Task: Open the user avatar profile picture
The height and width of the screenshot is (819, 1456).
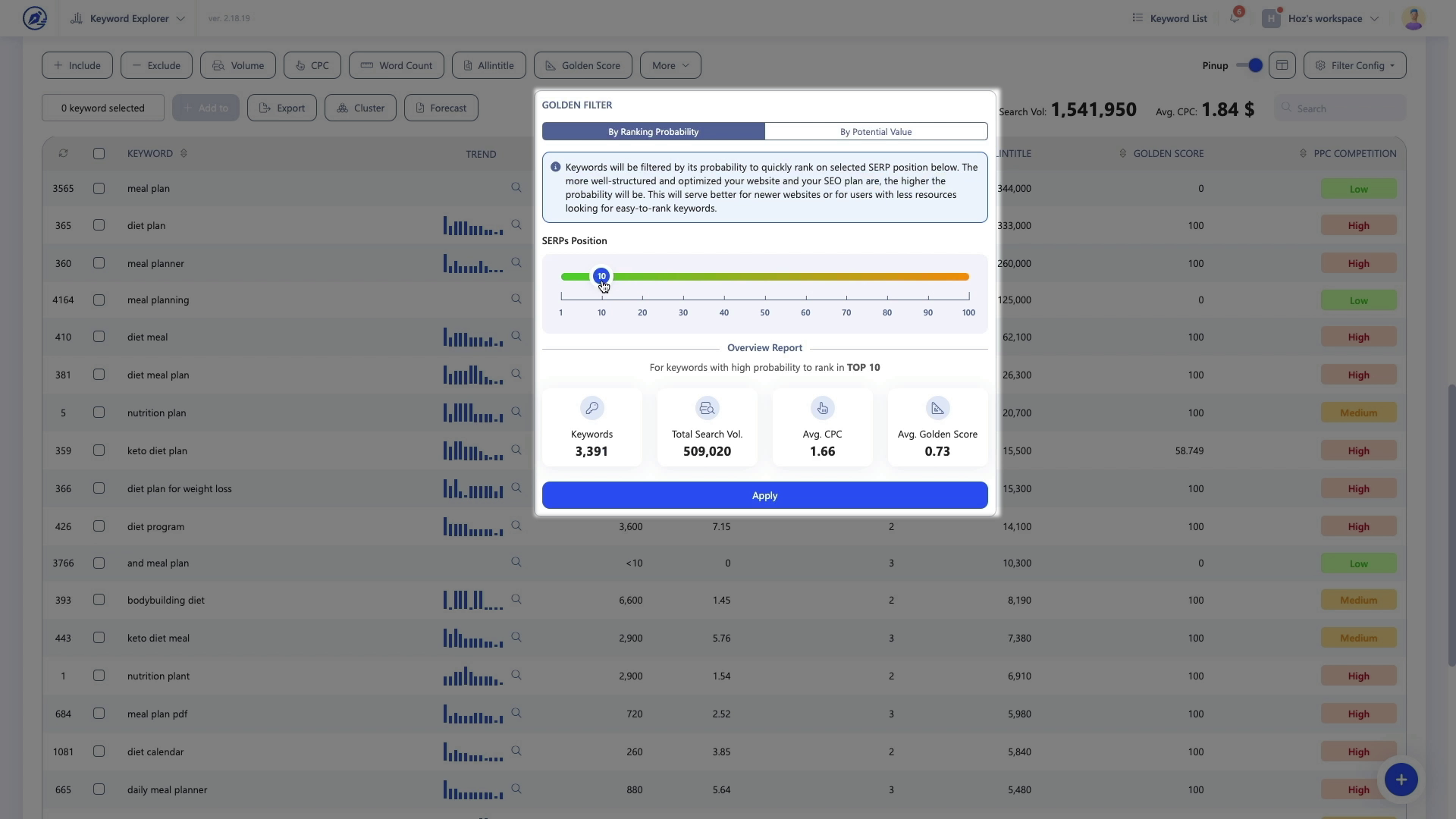Action: (1413, 18)
